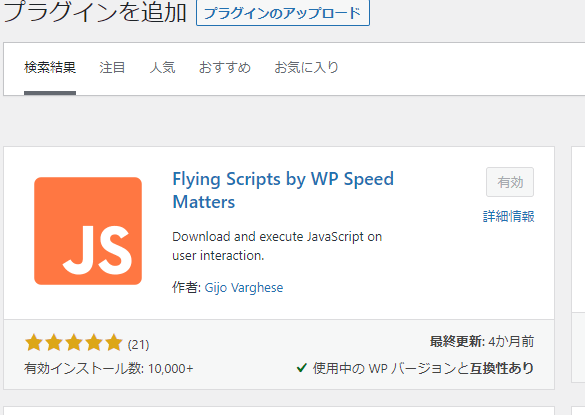Click the green compatibility checkmark icon

coord(301,368)
